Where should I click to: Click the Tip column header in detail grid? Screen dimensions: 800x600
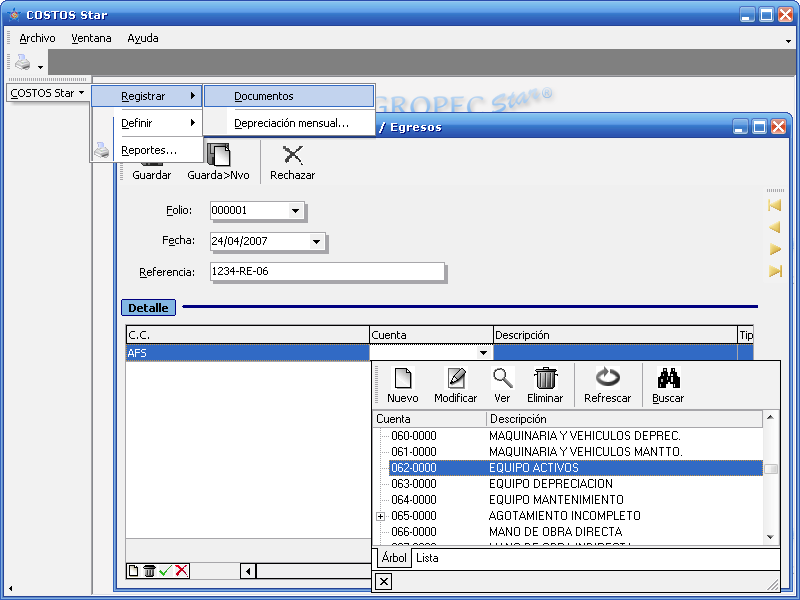pos(745,335)
